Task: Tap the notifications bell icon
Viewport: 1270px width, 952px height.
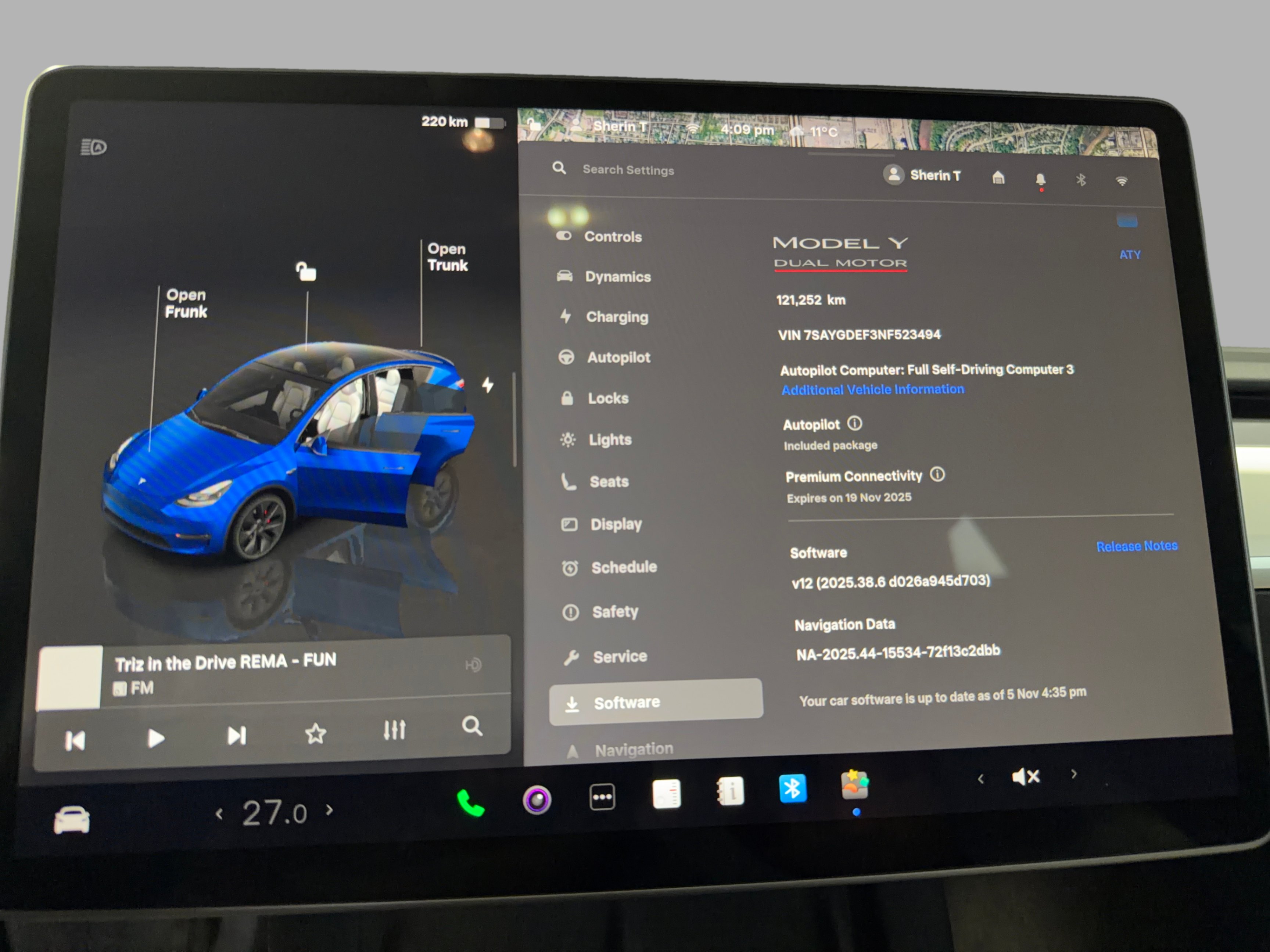Action: point(1040,180)
